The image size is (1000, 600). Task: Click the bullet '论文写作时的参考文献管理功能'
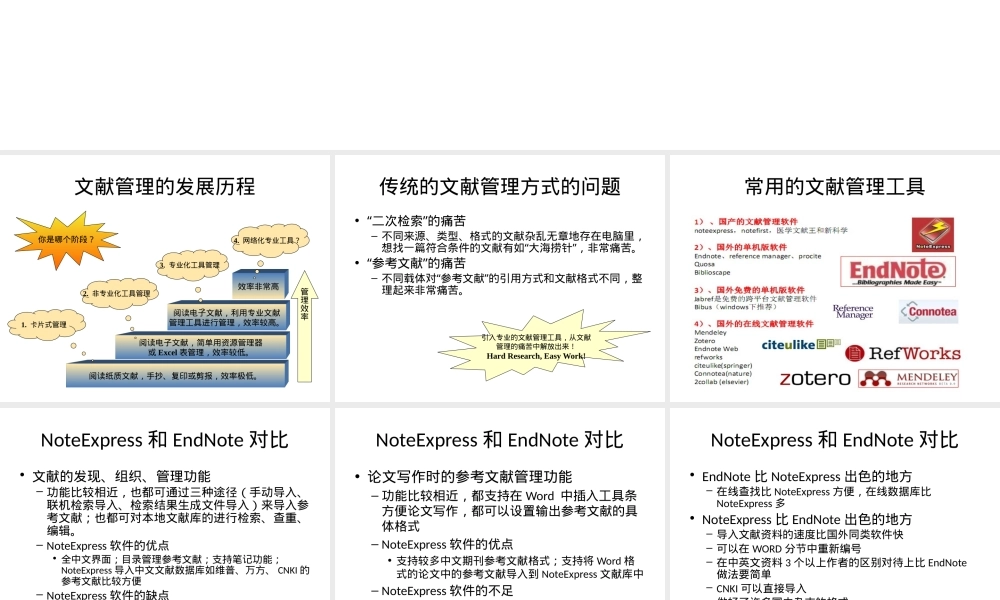click(469, 476)
